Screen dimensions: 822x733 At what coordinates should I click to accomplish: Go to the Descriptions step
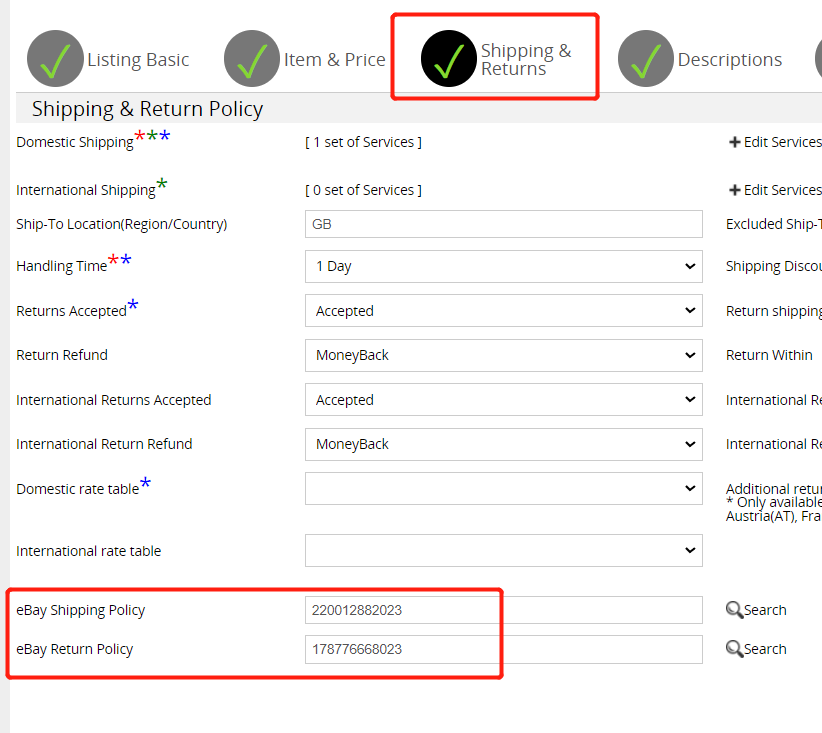(700, 59)
